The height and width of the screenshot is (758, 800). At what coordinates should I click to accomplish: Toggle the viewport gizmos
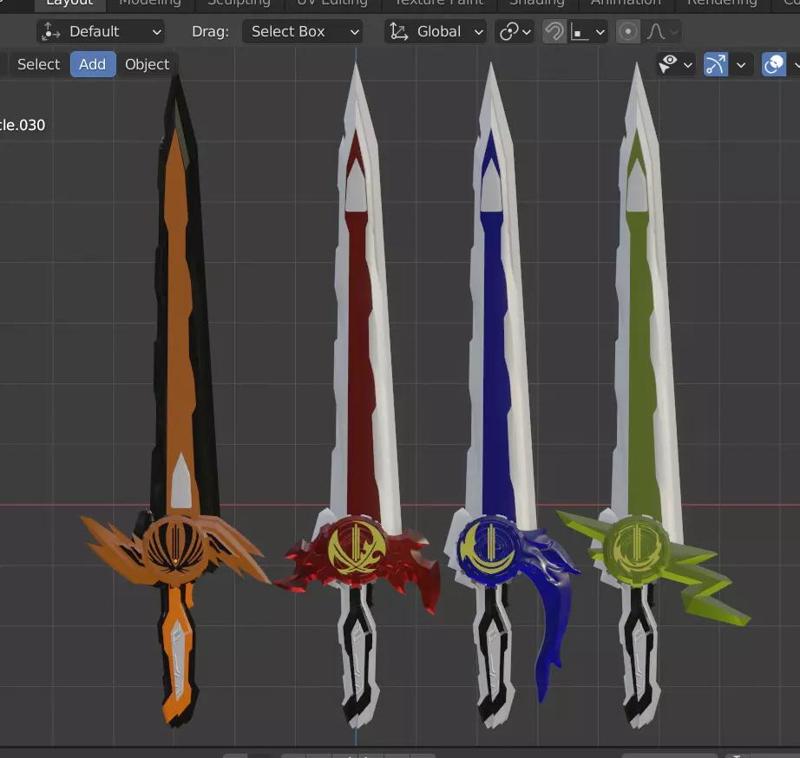[x=717, y=64]
